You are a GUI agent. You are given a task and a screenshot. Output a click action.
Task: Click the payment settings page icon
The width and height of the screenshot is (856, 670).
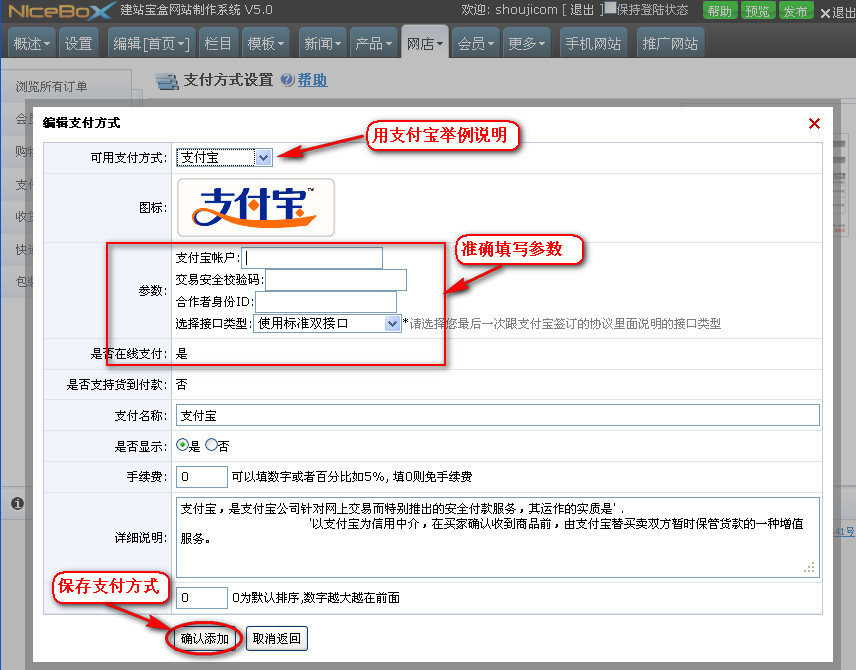coord(167,81)
